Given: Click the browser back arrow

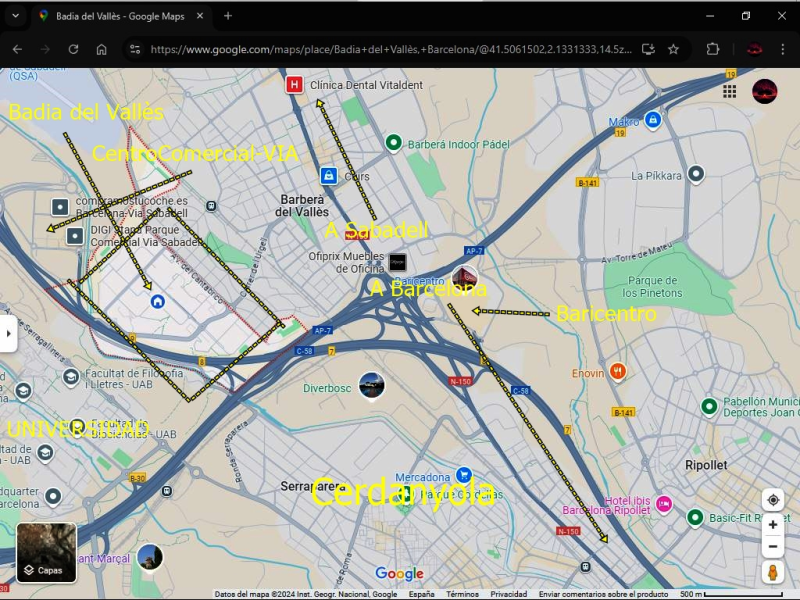Looking at the screenshot, I should (17, 49).
